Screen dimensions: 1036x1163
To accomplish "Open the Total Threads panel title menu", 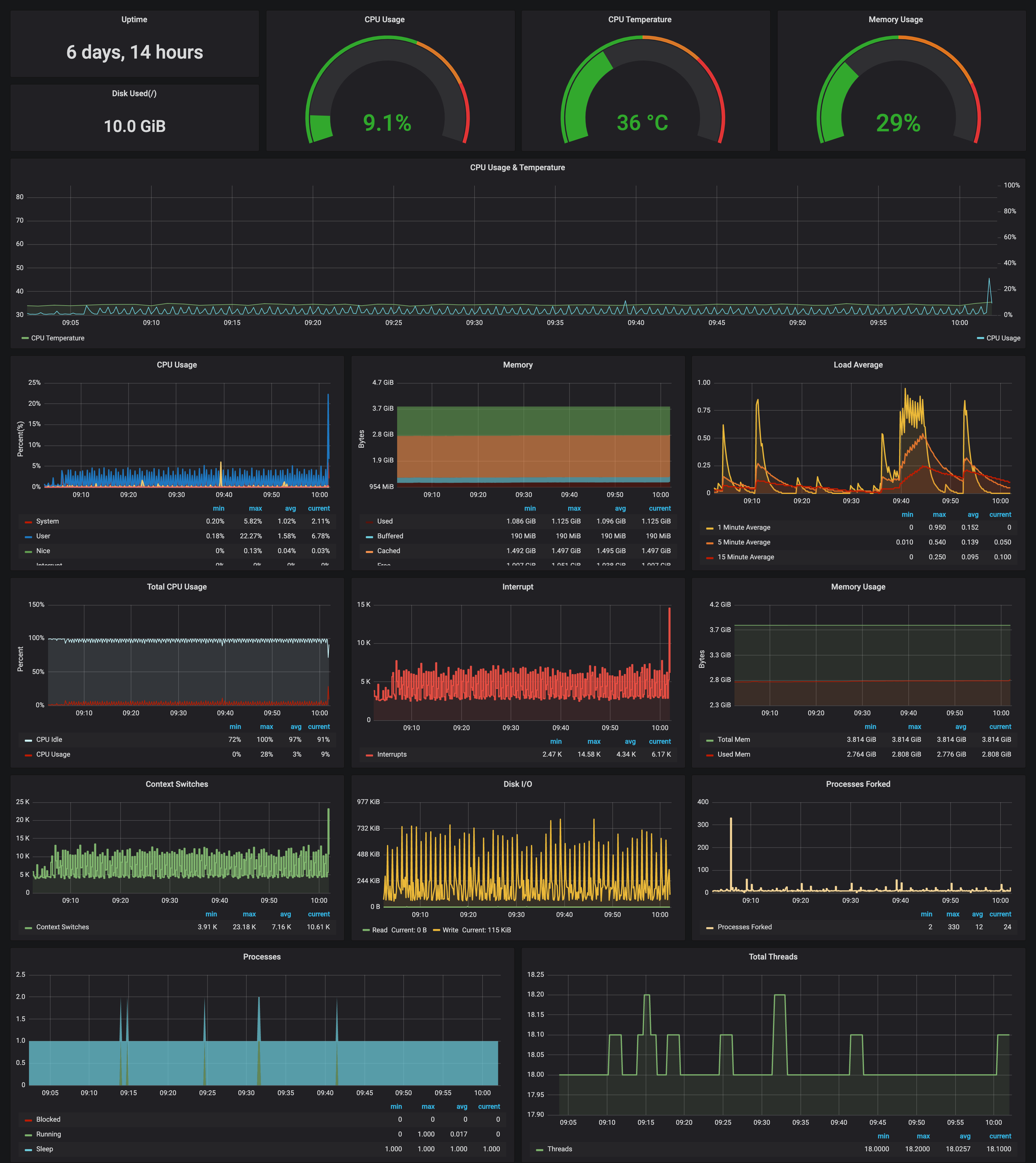I will pos(772,957).
